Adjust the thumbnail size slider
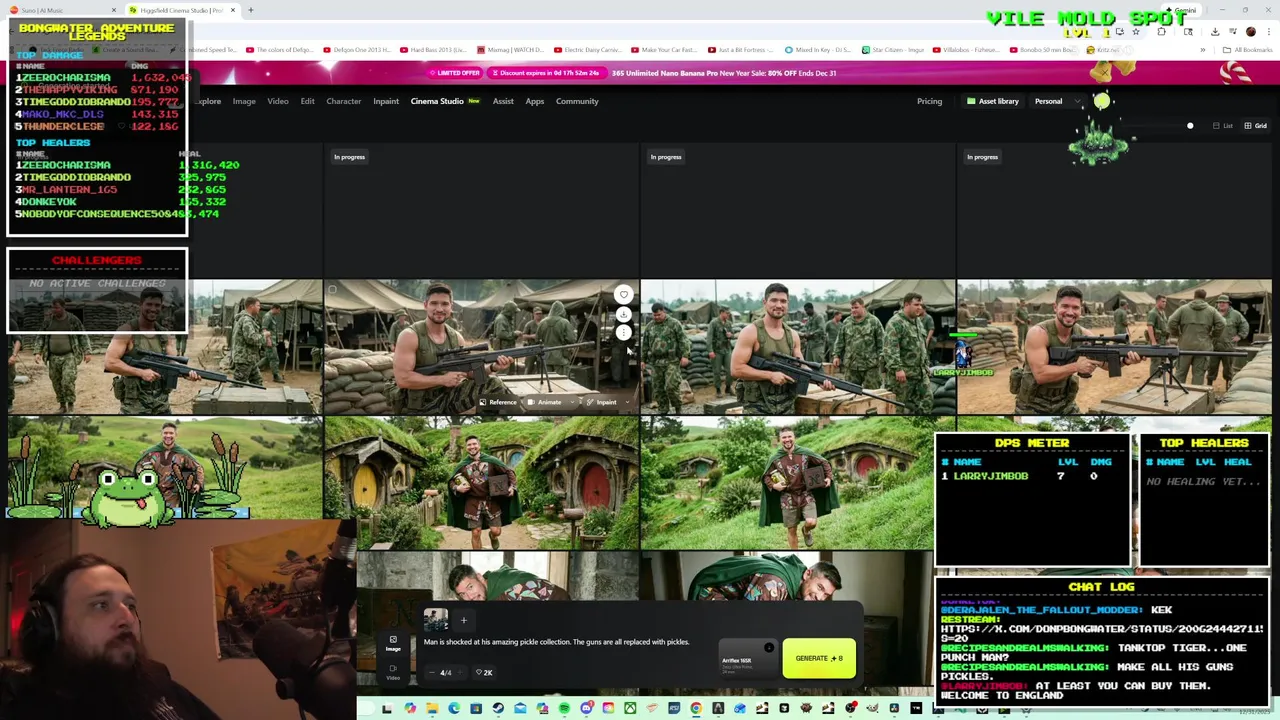This screenshot has height=720, width=1280. (x=1190, y=126)
